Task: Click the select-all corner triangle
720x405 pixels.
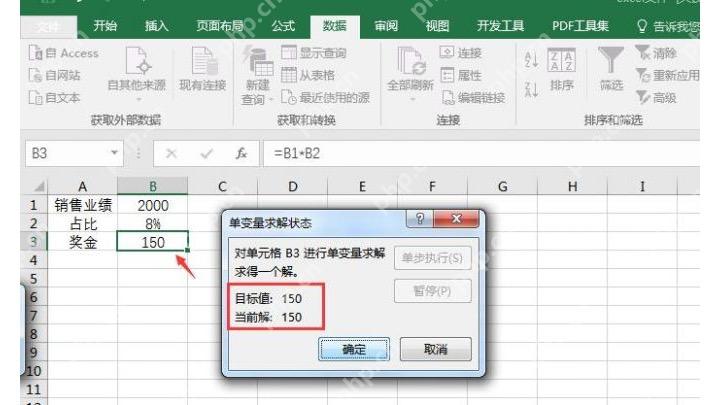Action: pyautogui.click(x=37, y=186)
